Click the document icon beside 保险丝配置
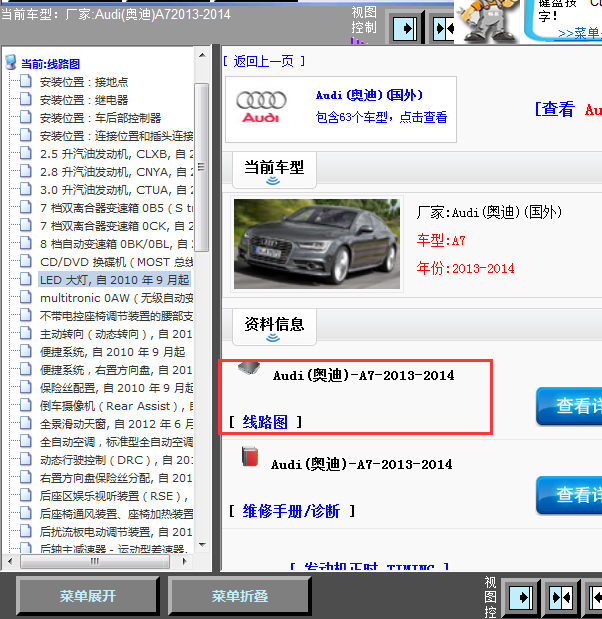The width and height of the screenshot is (602, 619). click(x=26, y=387)
